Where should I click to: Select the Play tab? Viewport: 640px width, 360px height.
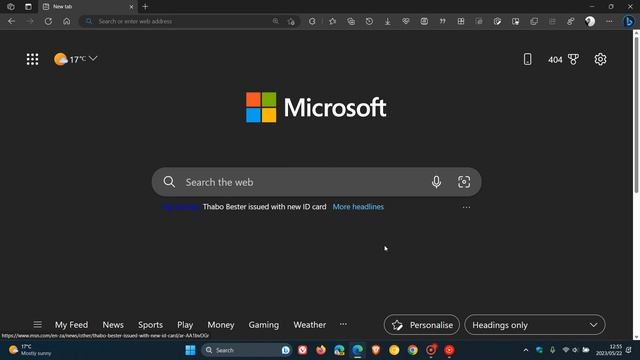[x=185, y=325]
